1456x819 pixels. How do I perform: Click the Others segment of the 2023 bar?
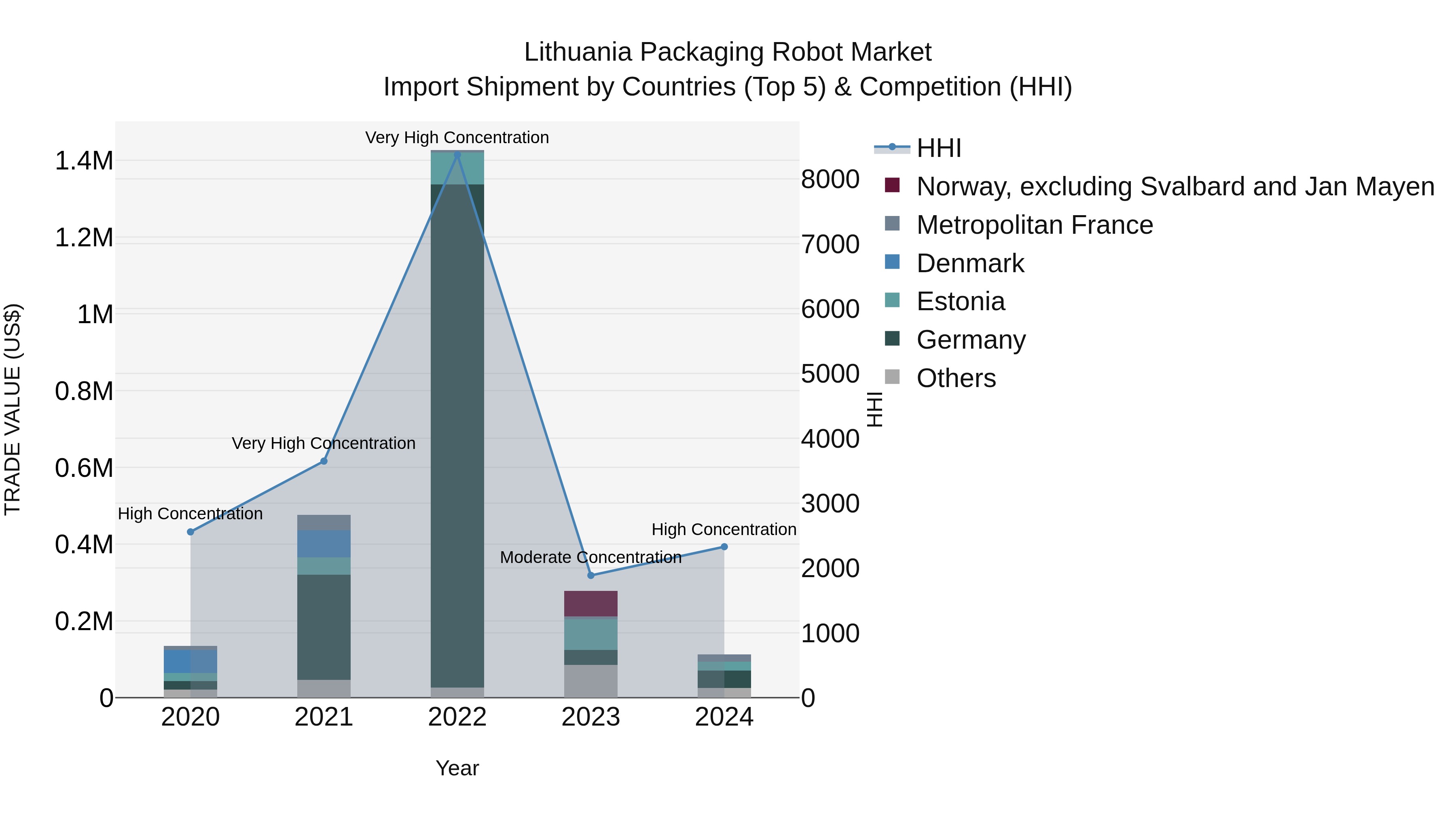(x=590, y=681)
